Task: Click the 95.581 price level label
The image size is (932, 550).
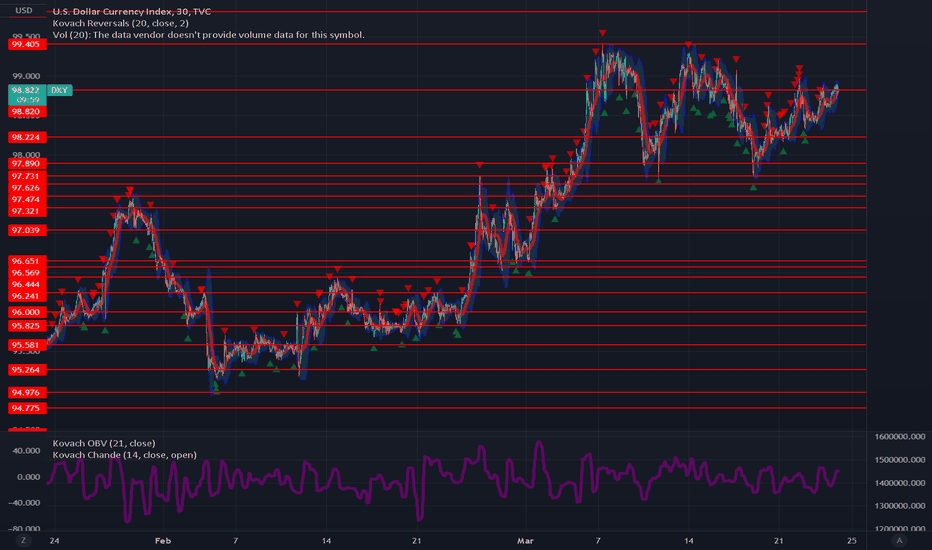Action: (27, 345)
